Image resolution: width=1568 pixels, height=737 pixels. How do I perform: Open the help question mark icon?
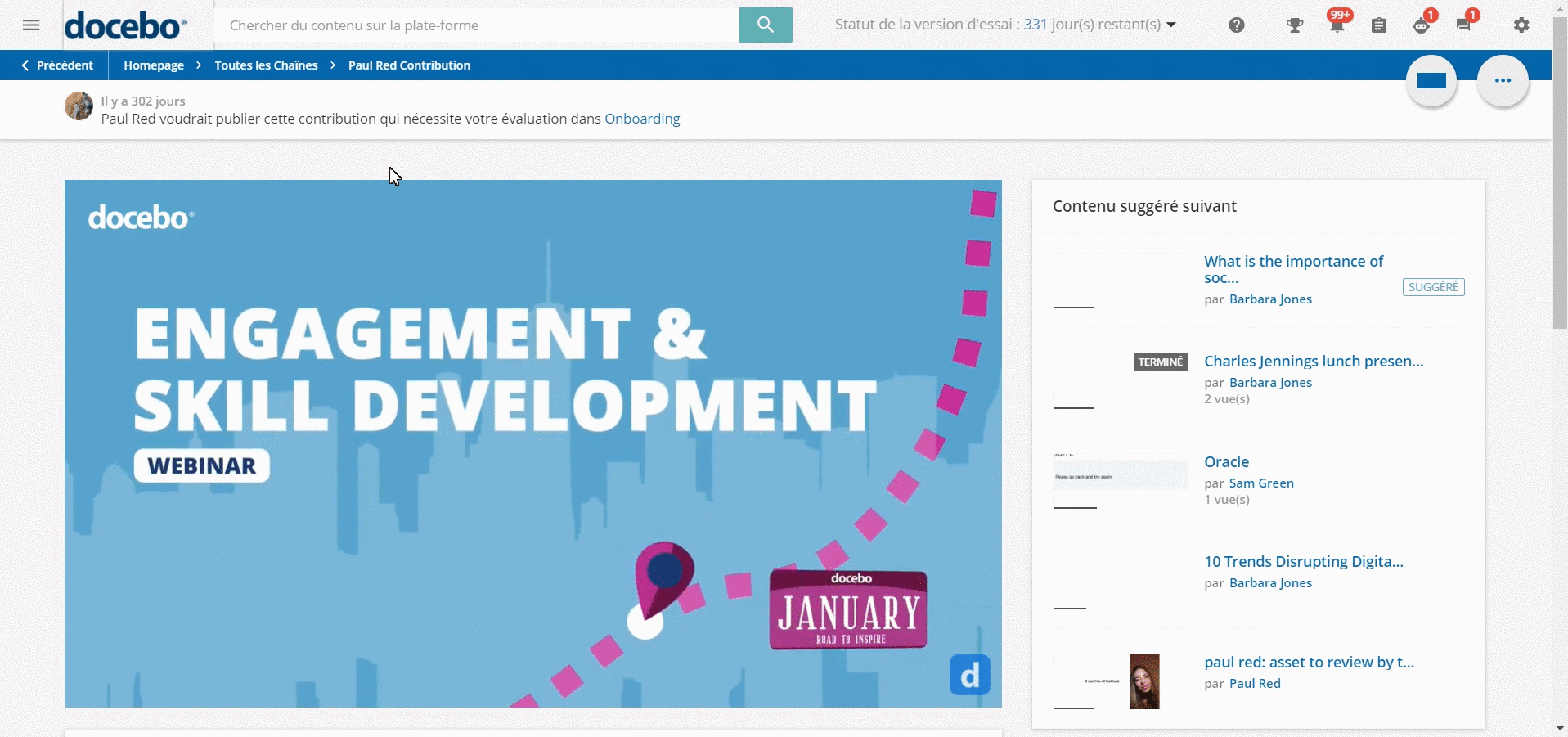(1236, 25)
